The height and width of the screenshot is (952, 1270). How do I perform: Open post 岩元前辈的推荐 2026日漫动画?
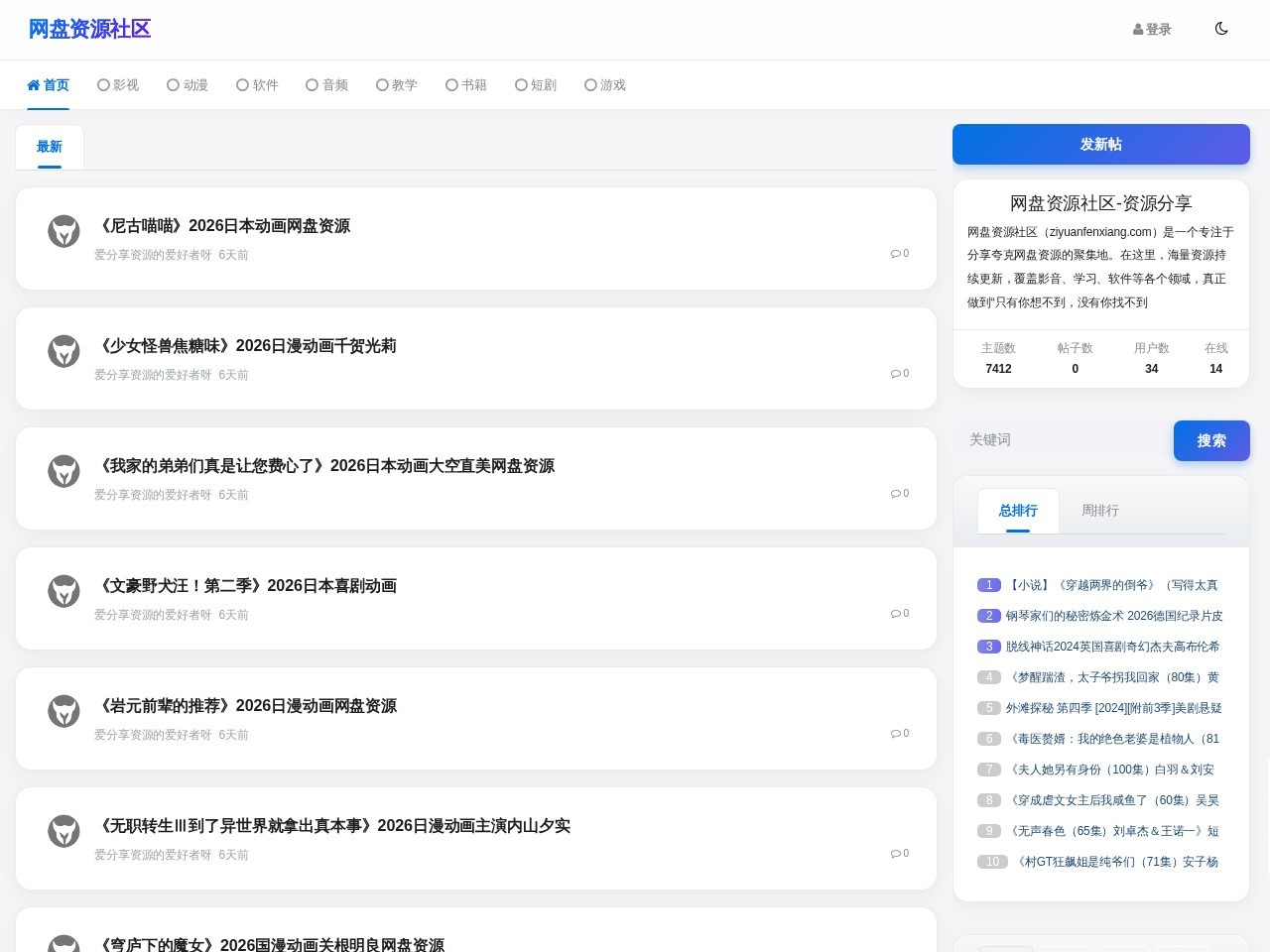(x=247, y=706)
